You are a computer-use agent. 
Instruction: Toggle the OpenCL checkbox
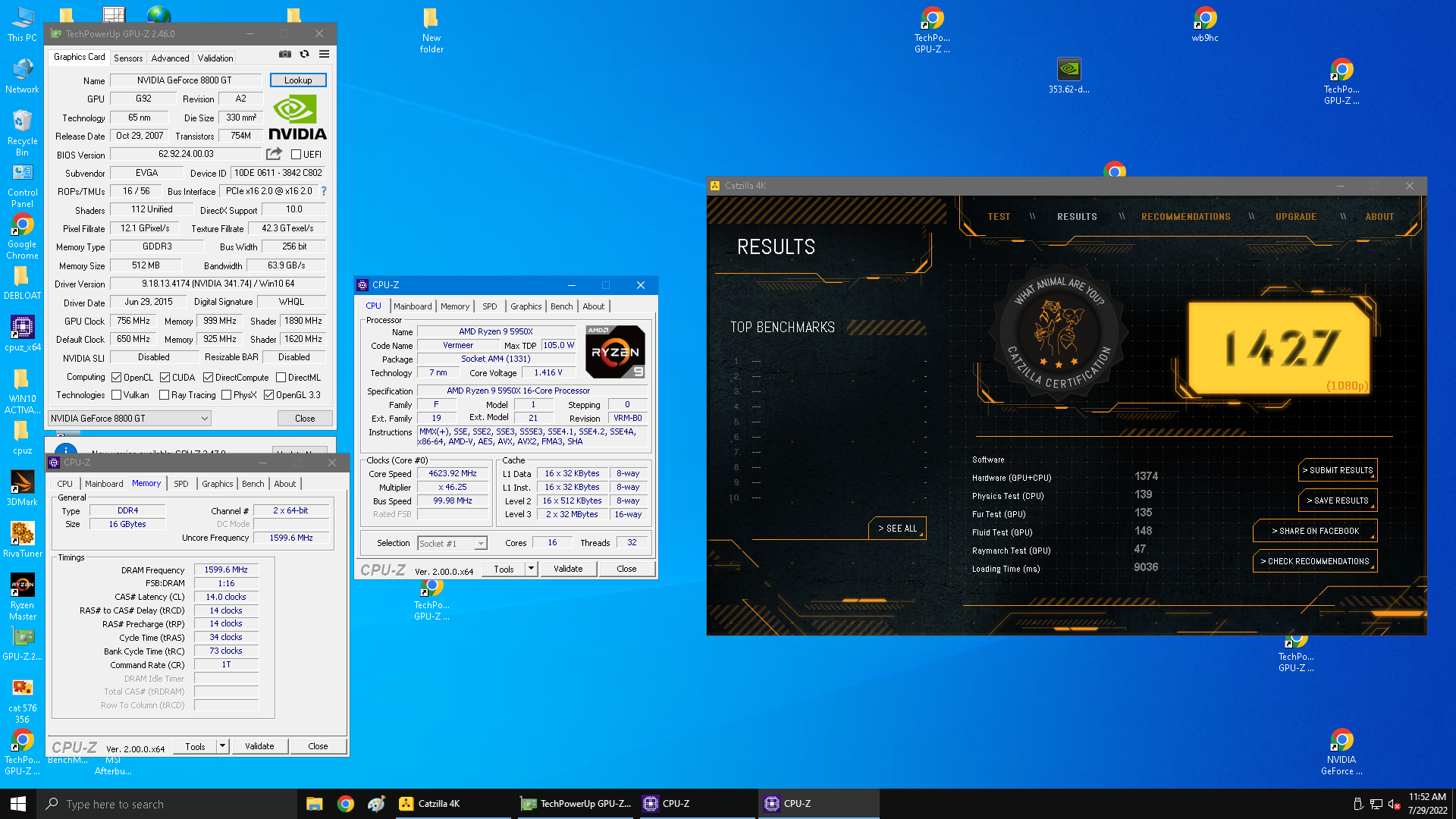[x=116, y=378]
